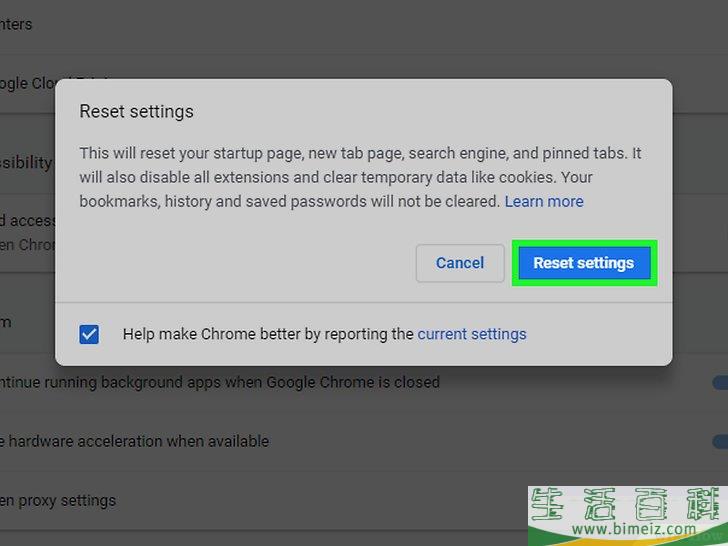Toggle continue running background apps switch
This screenshot has height=546, width=728.
[x=720, y=383]
